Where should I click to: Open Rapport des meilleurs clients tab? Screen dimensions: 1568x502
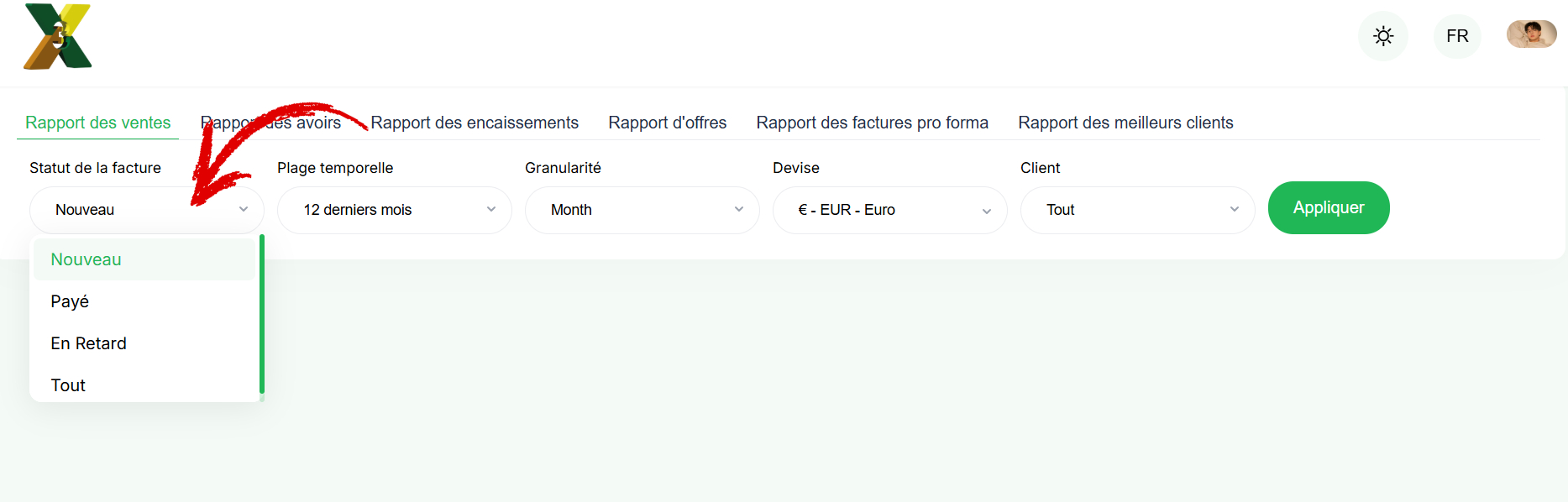pyautogui.click(x=1125, y=123)
